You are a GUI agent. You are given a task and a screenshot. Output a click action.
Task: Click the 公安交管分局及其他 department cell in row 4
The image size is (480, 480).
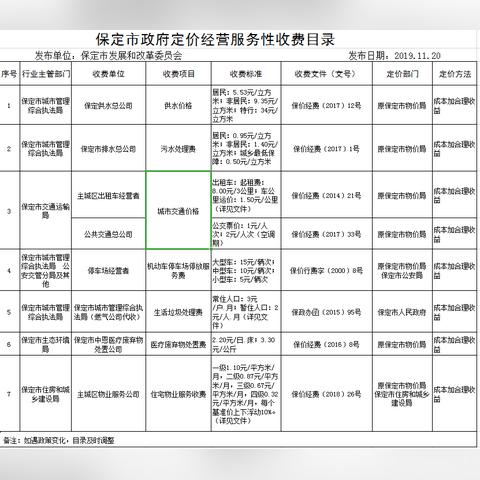[x=46, y=270]
